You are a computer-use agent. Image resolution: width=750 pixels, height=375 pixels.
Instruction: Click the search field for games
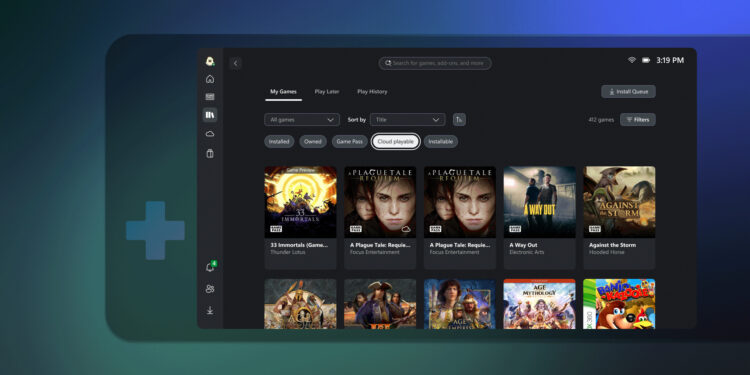coord(435,63)
